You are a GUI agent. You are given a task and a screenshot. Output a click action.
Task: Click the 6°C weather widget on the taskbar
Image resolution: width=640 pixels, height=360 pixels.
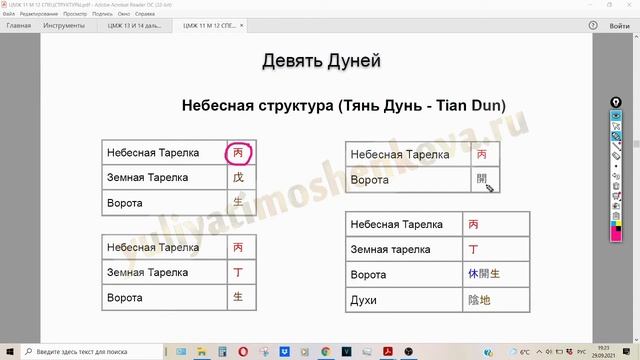(x=520, y=351)
